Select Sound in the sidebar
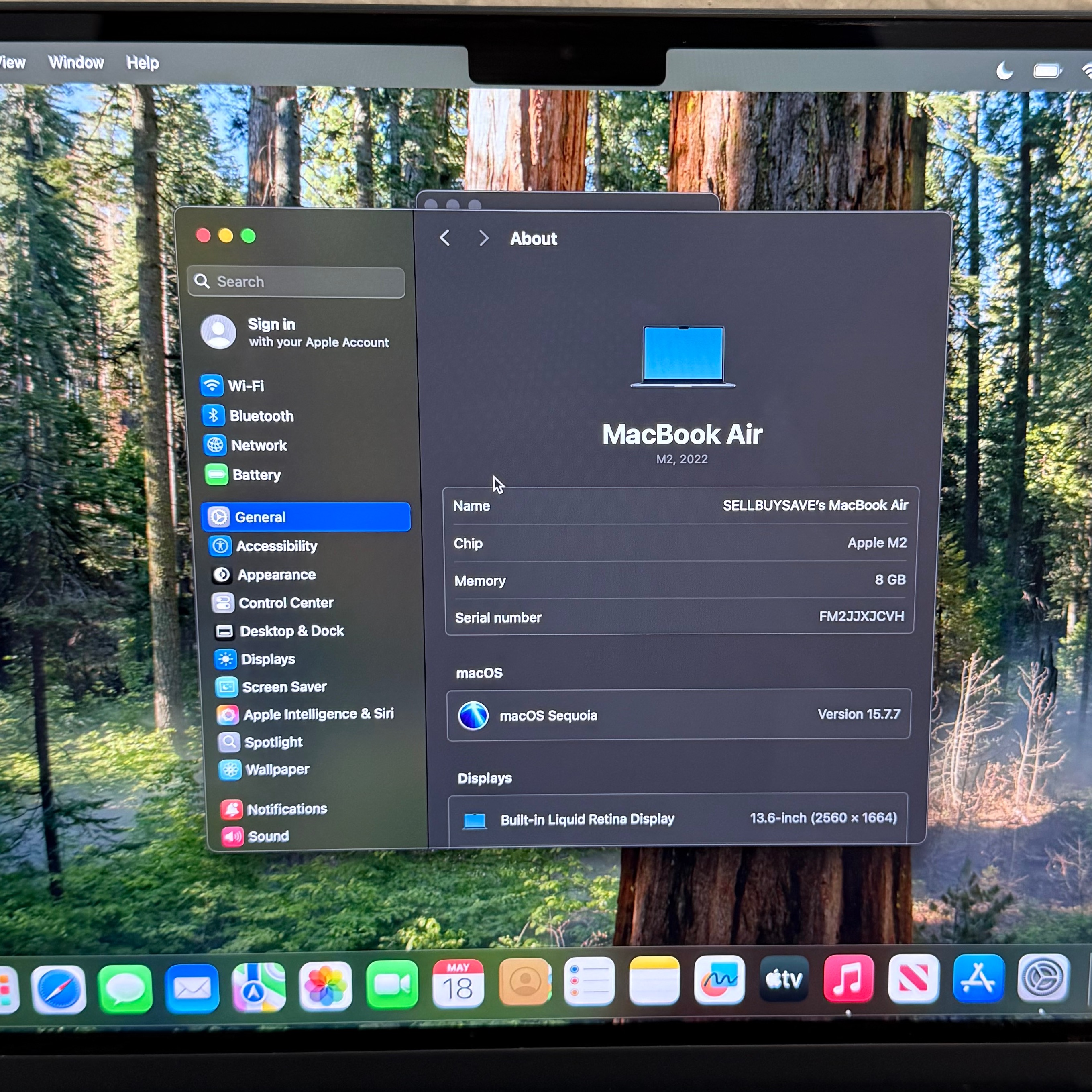The image size is (1092, 1092). pos(255,837)
